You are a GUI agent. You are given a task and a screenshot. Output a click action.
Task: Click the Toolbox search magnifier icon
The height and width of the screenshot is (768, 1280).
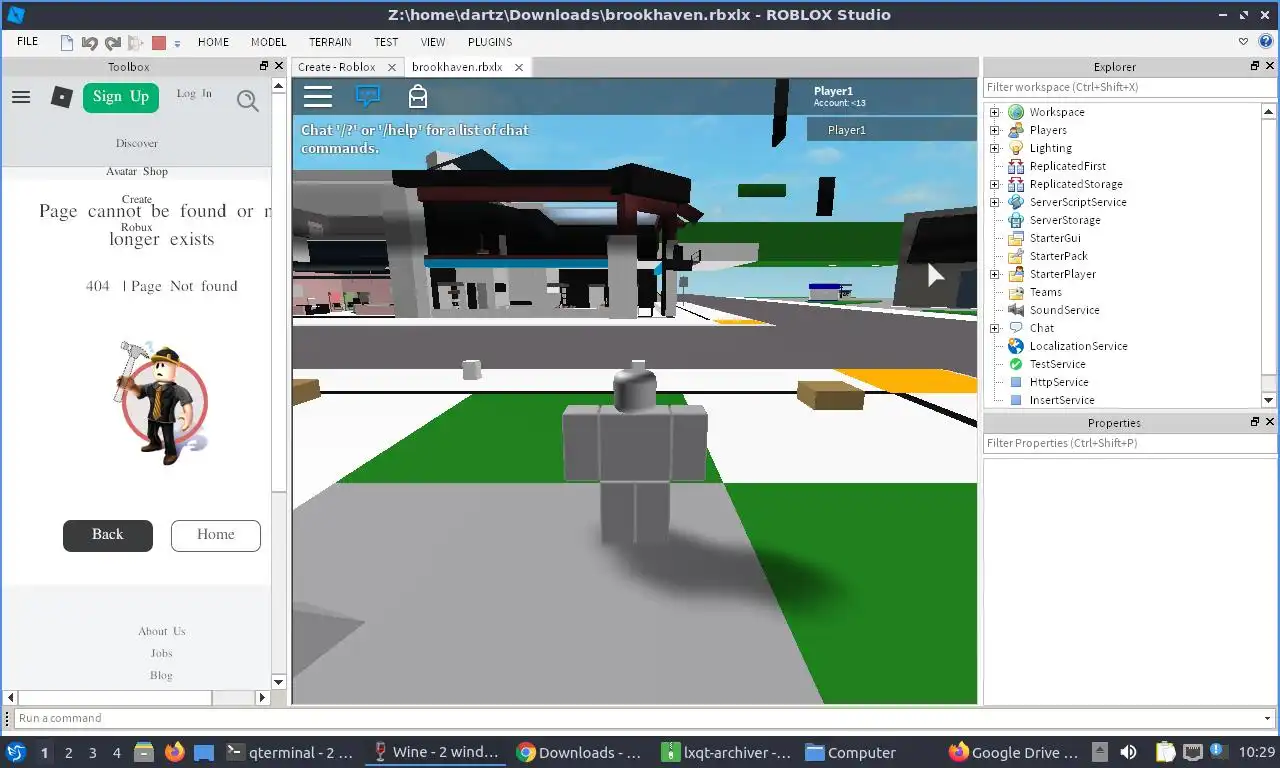click(248, 100)
